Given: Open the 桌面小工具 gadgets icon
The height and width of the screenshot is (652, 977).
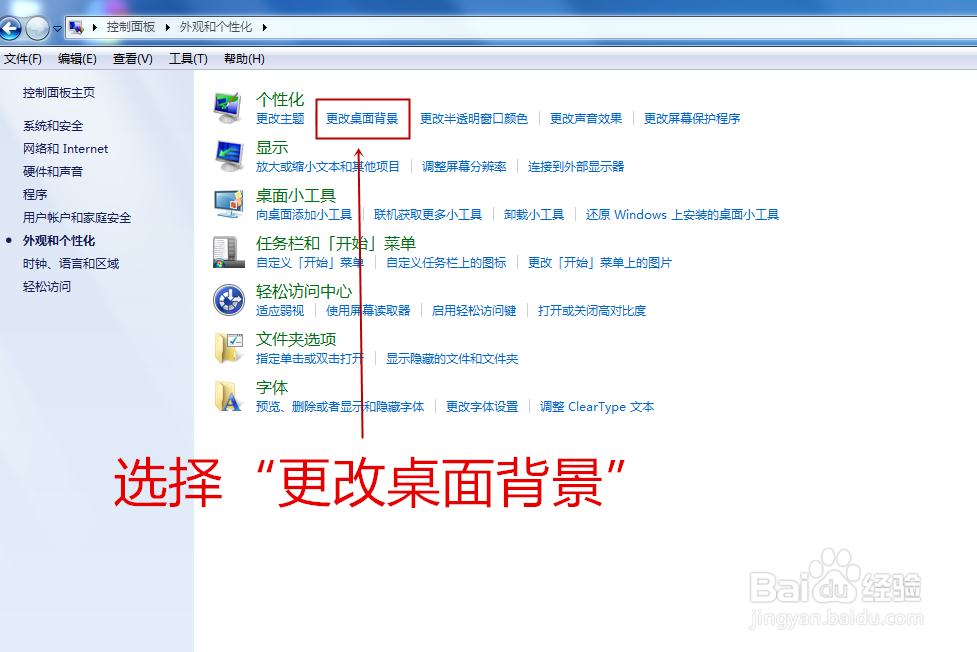Looking at the screenshot, I should 229,202.
